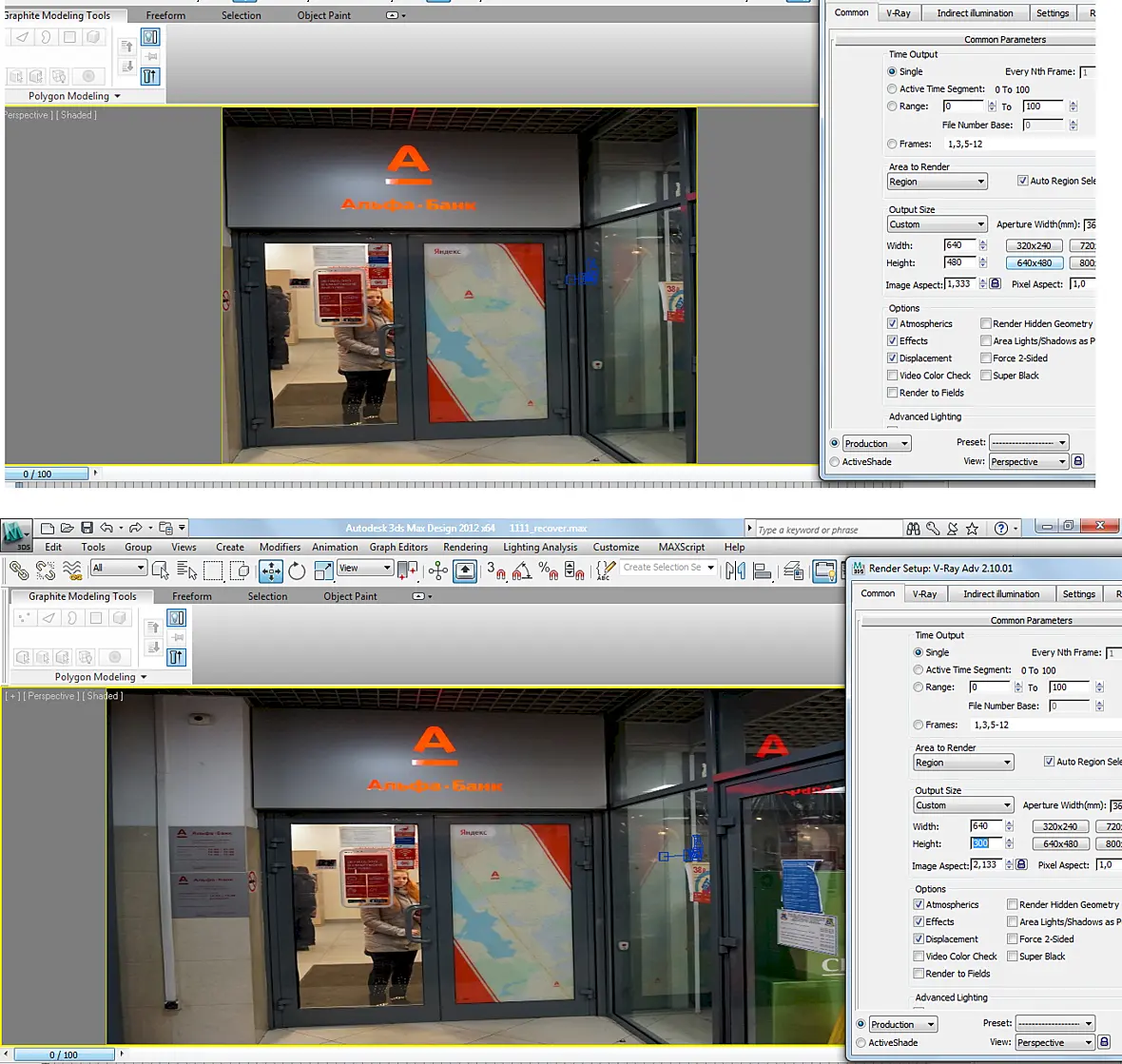Activate the Select and Rotate tool
Viewport: 1122px width, 1064px height.
[297, 571]
